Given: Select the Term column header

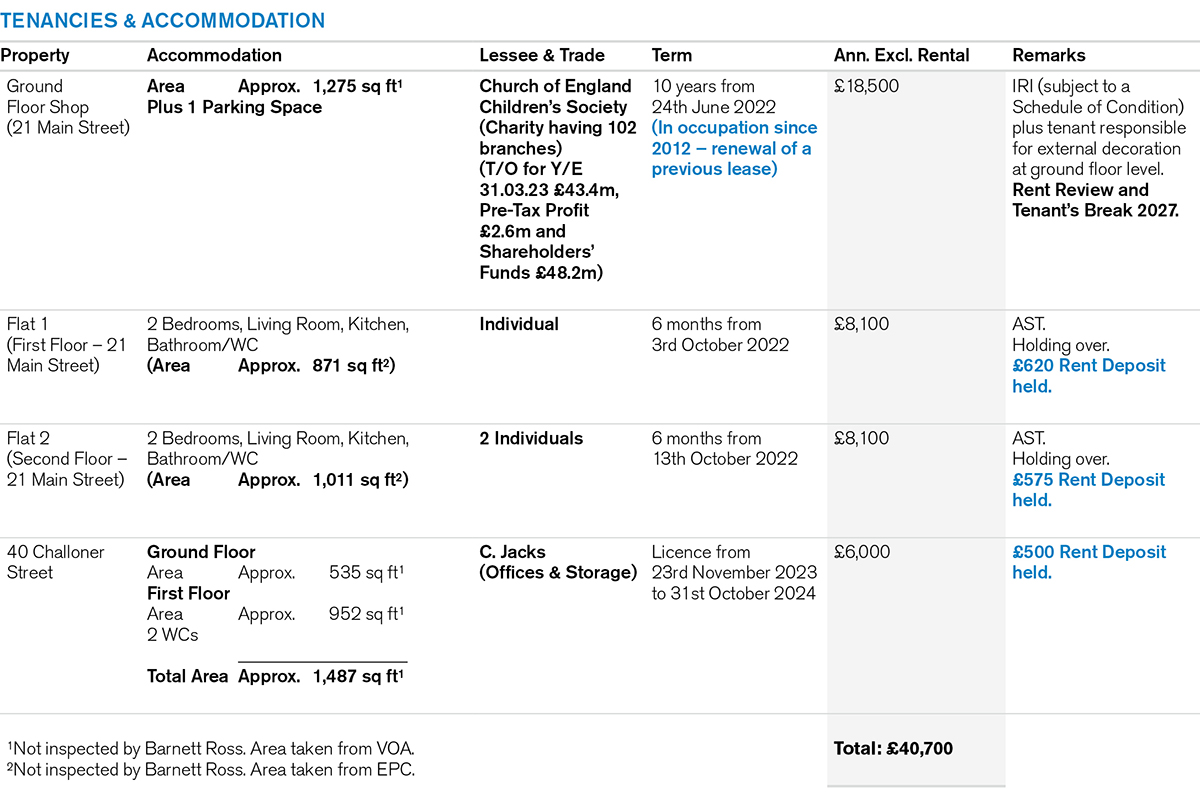Looking at the screenshot, I should pyautogui.click(x=671, y=56).
